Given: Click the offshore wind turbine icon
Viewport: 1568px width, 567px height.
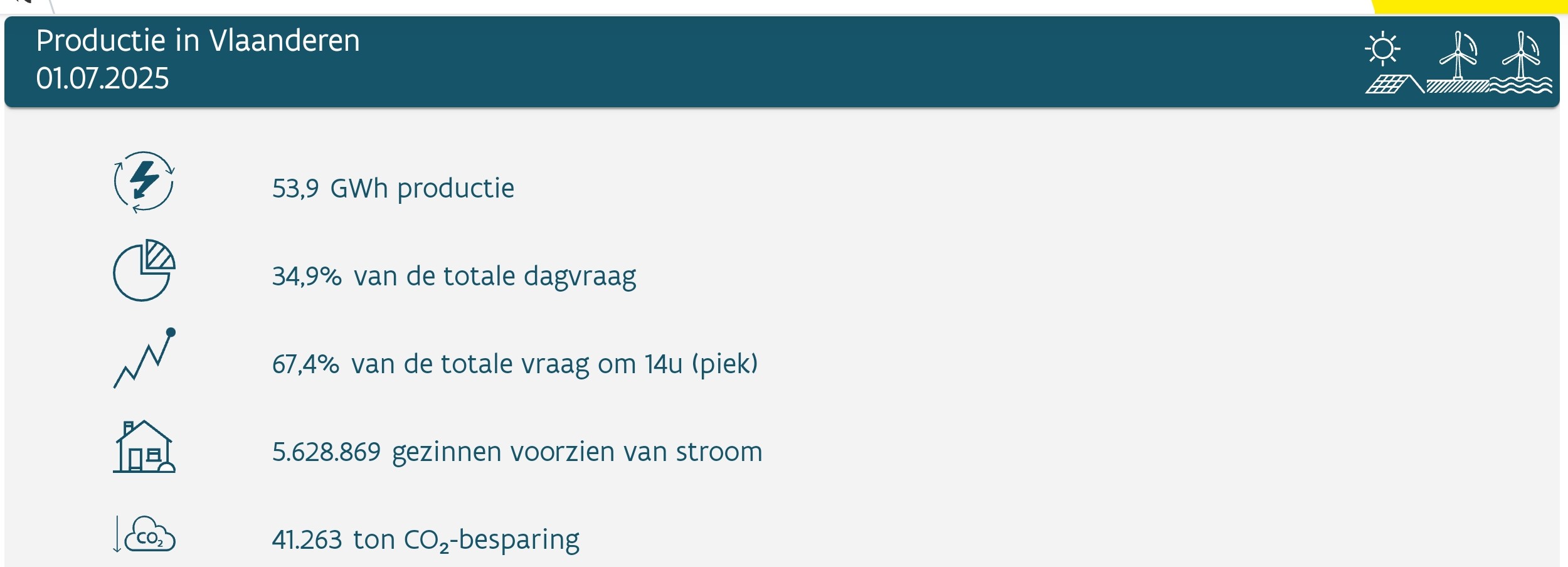Looking at the screenshot, I should click(1521, 62).
